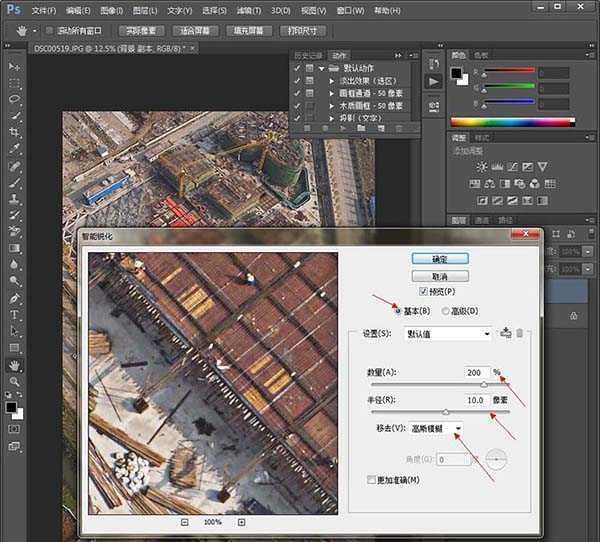Viewport: 600px width, 542px height.
Task: Toggle the 预览(P) preview checkbox
Action: coord(422,292)
